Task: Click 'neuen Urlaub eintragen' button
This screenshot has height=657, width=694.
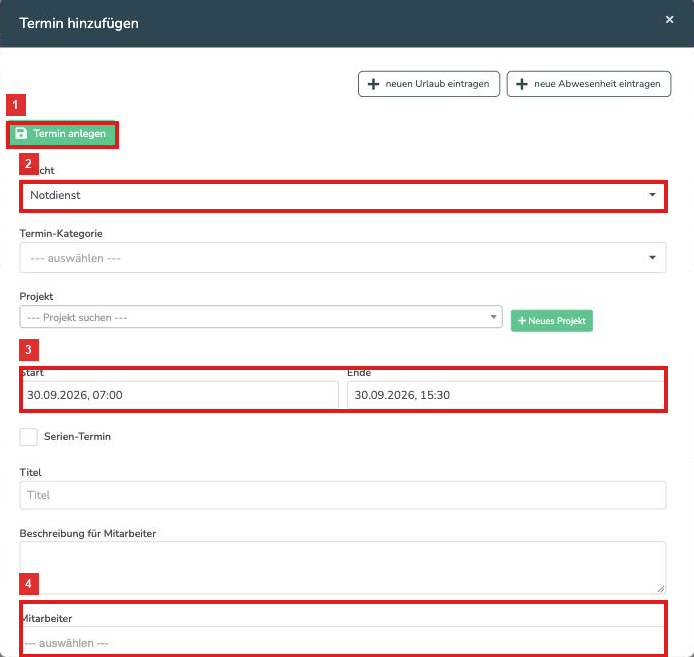Action: tap(428, 84)
